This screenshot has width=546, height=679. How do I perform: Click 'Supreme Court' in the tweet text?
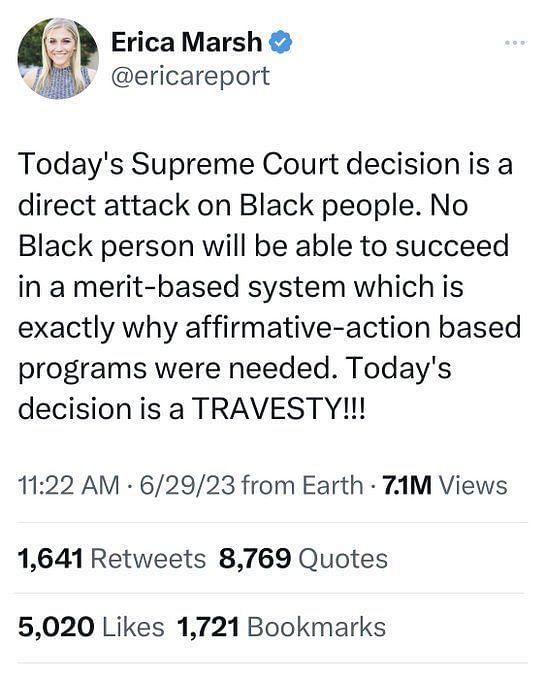[x=235, y=165]
